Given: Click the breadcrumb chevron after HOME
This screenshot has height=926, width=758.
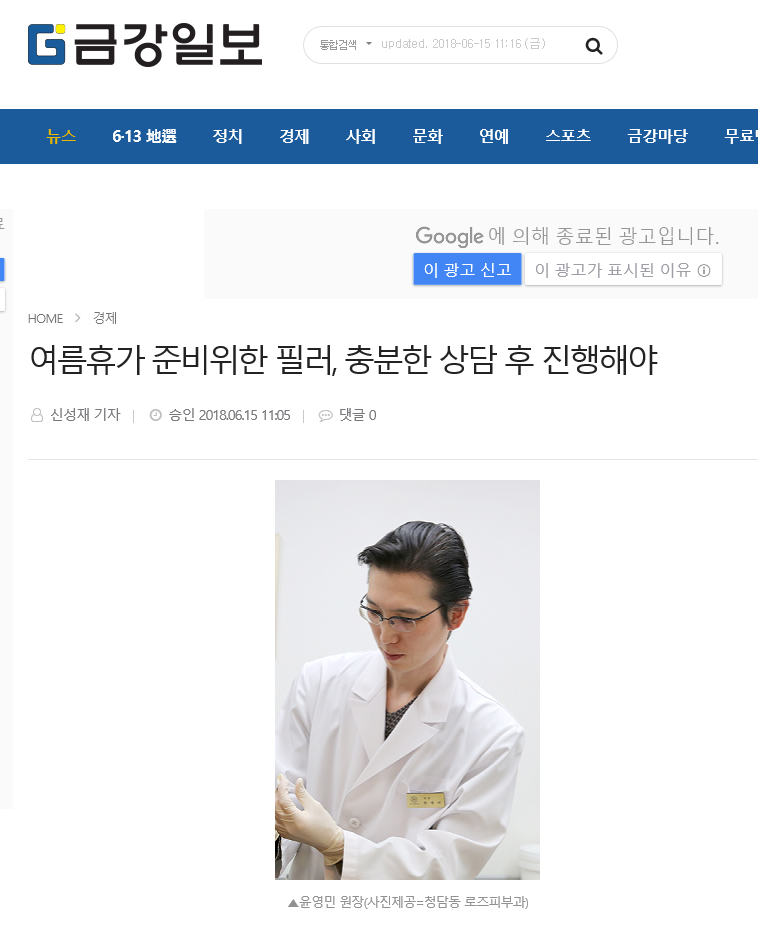Looking at the screenshot, I should click(77, 318).
